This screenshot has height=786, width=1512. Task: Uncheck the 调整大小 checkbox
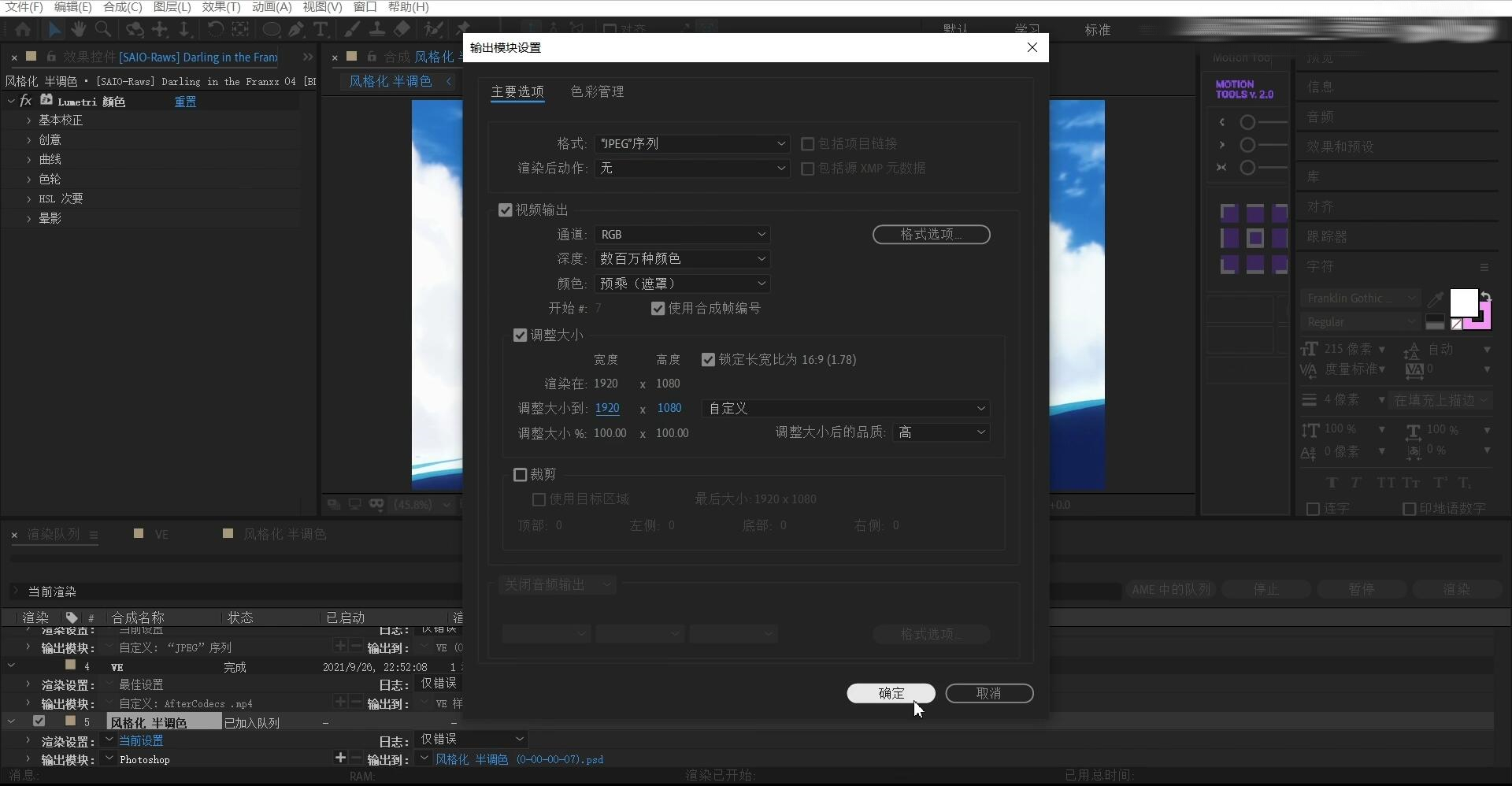(520, 336)
